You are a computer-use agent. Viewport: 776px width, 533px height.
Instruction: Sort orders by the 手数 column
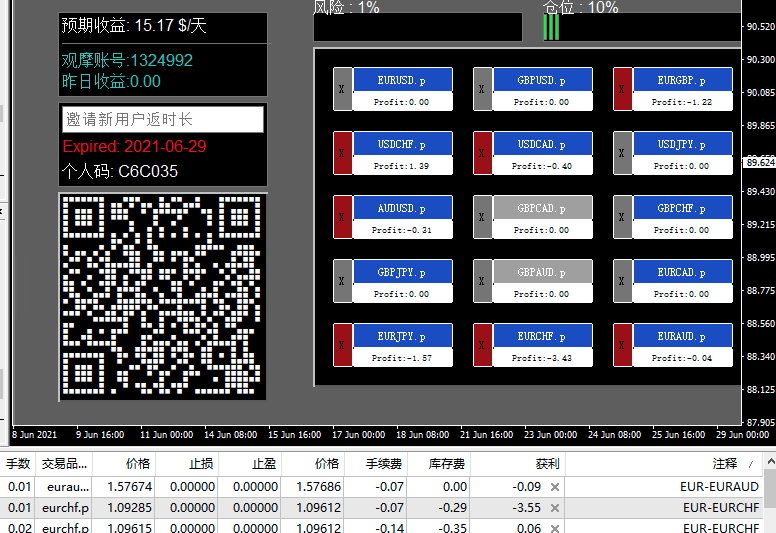(18, 464)
